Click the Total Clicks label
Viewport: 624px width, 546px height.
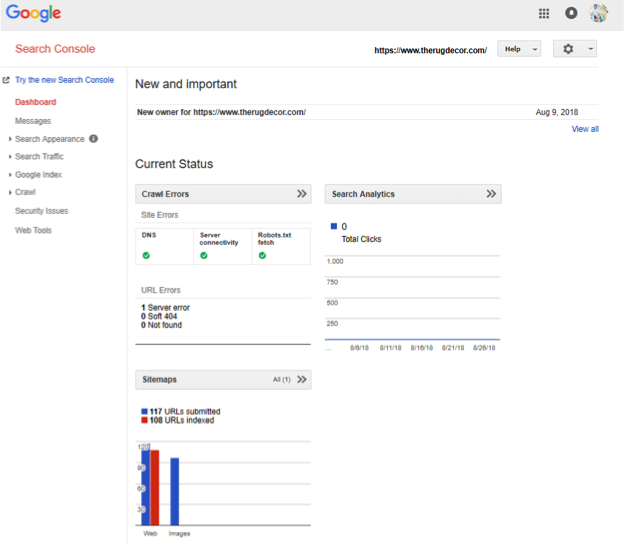(x=361, y=239)
